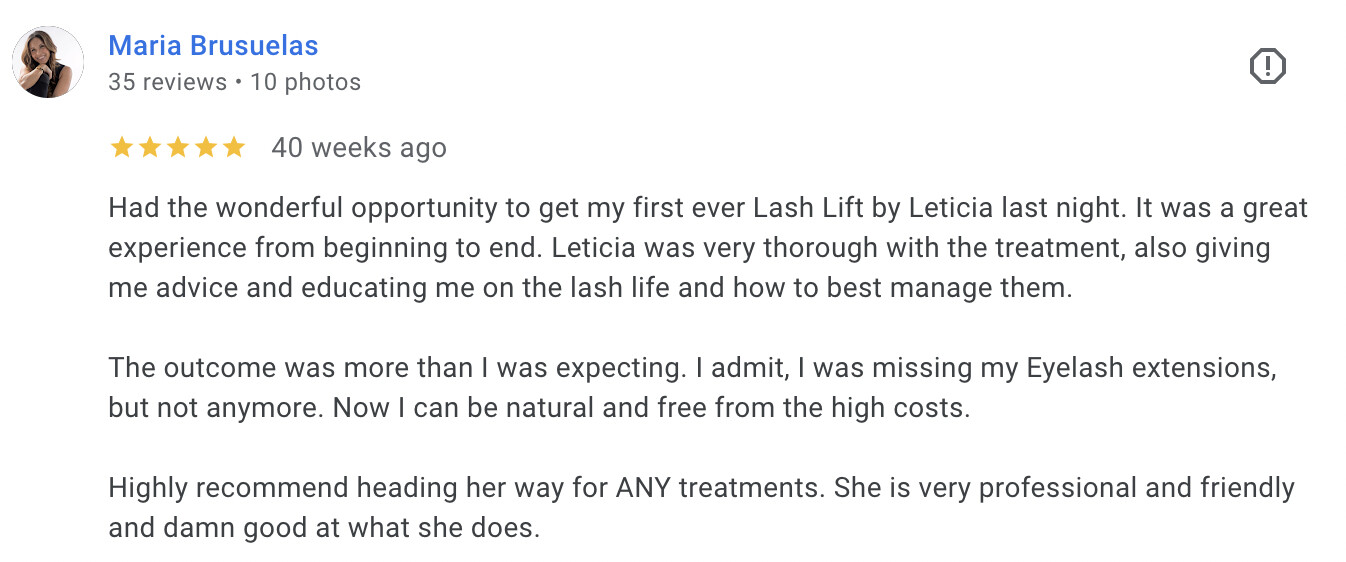
Task: Click the phrase "educating me on the lash life"
Action: click(478, 289)
